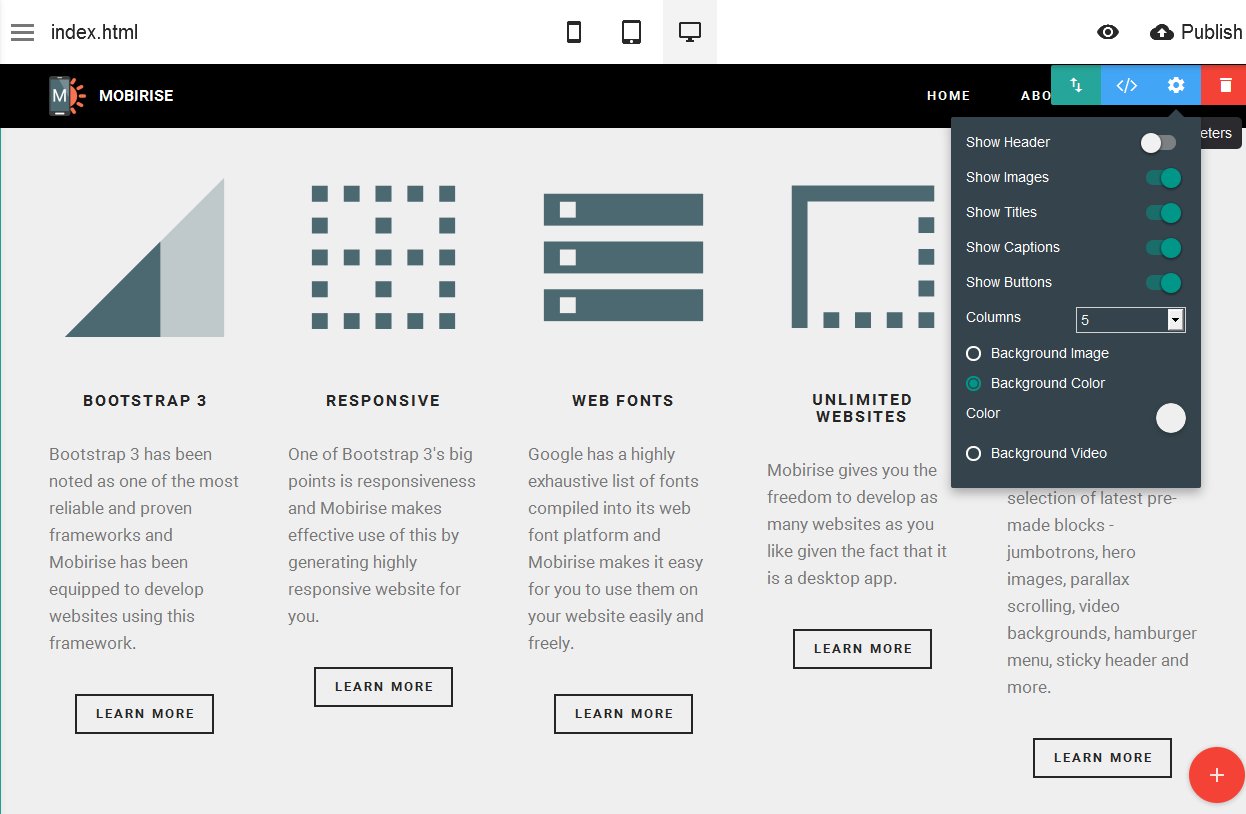Click the MOBIRISE brand name
Screen dimensions: 1246x814
click(x=136, y=96)
